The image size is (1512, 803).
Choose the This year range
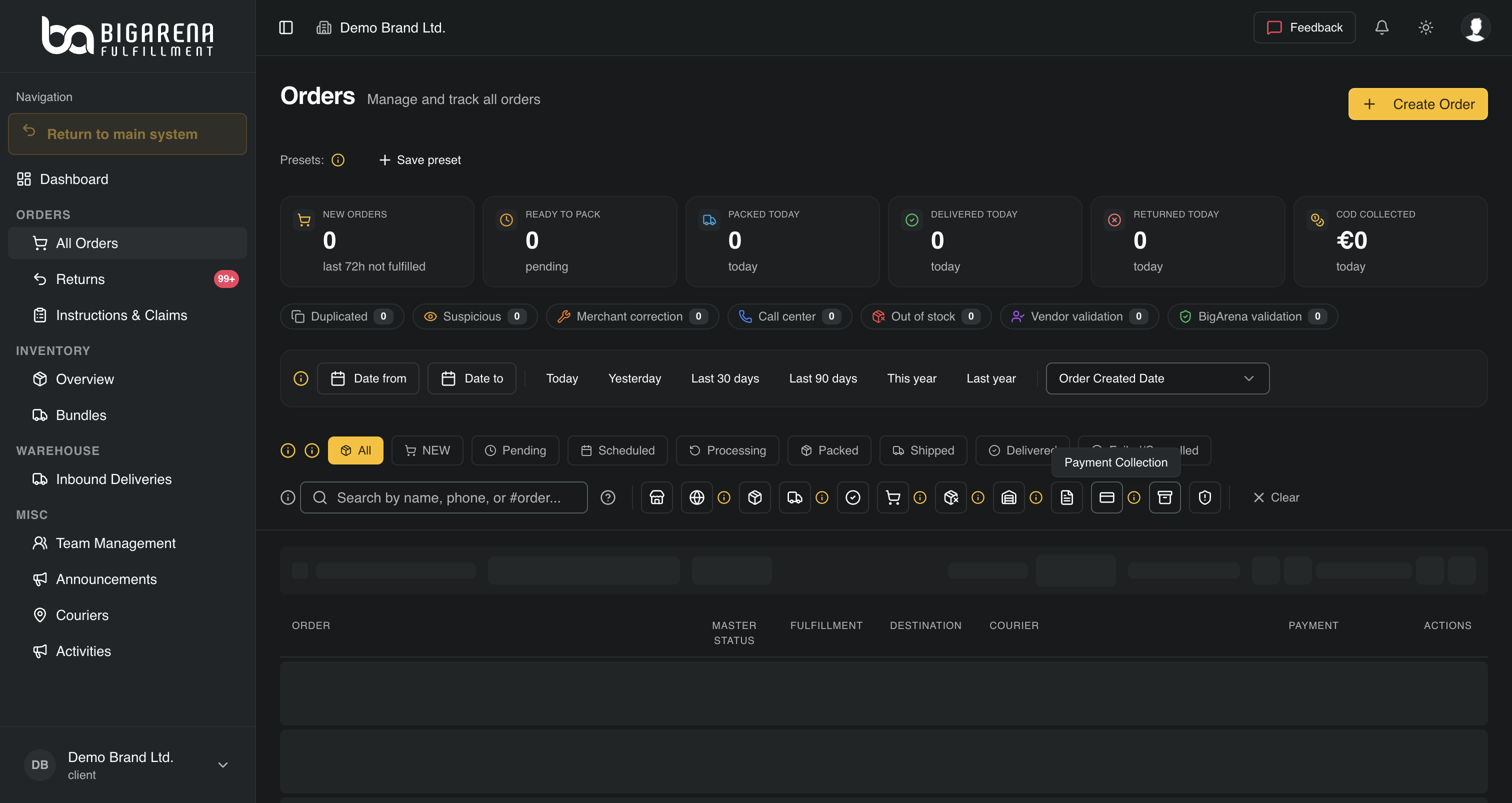click(x=911, y=378)
